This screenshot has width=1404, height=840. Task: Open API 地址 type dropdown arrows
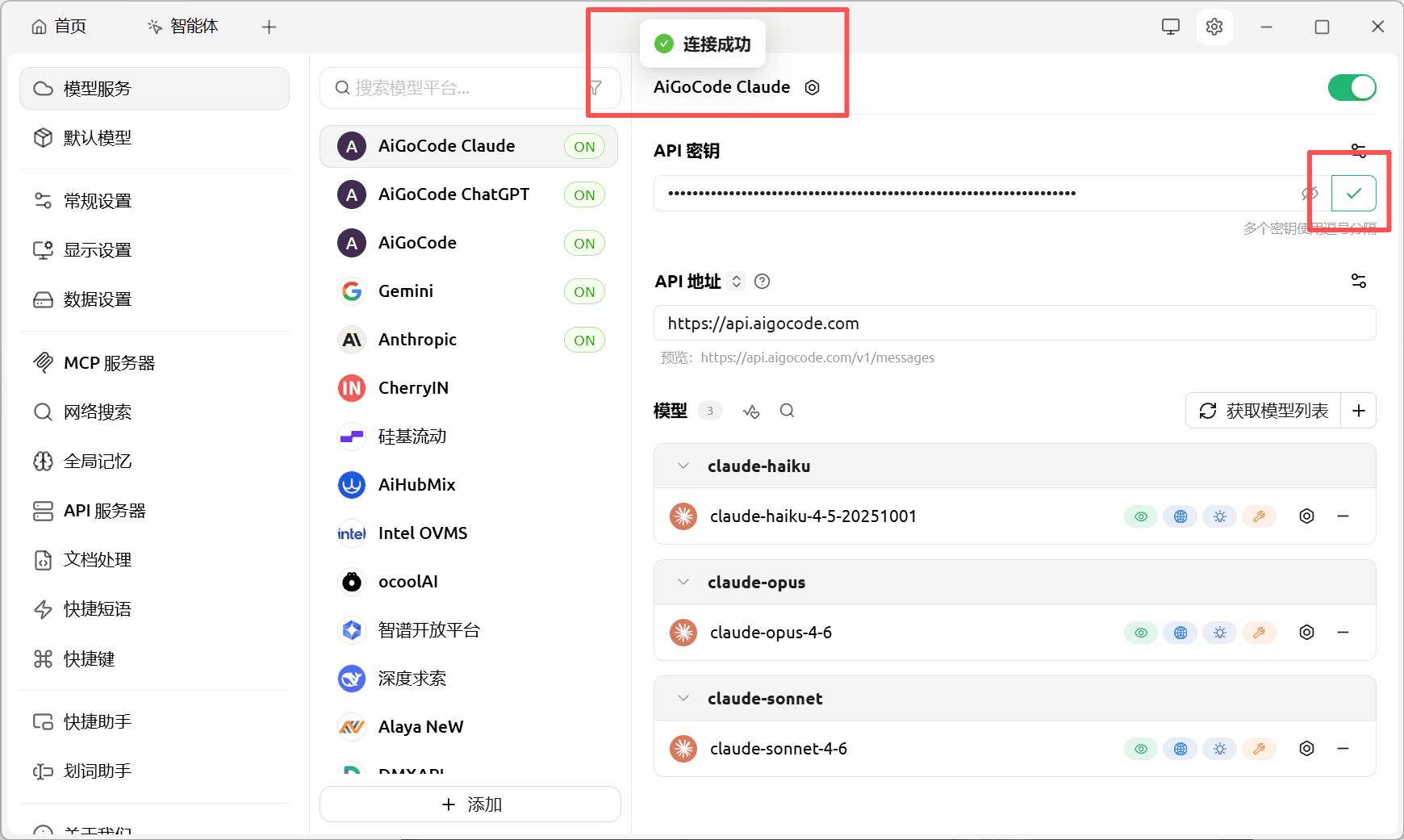(737, 282)
